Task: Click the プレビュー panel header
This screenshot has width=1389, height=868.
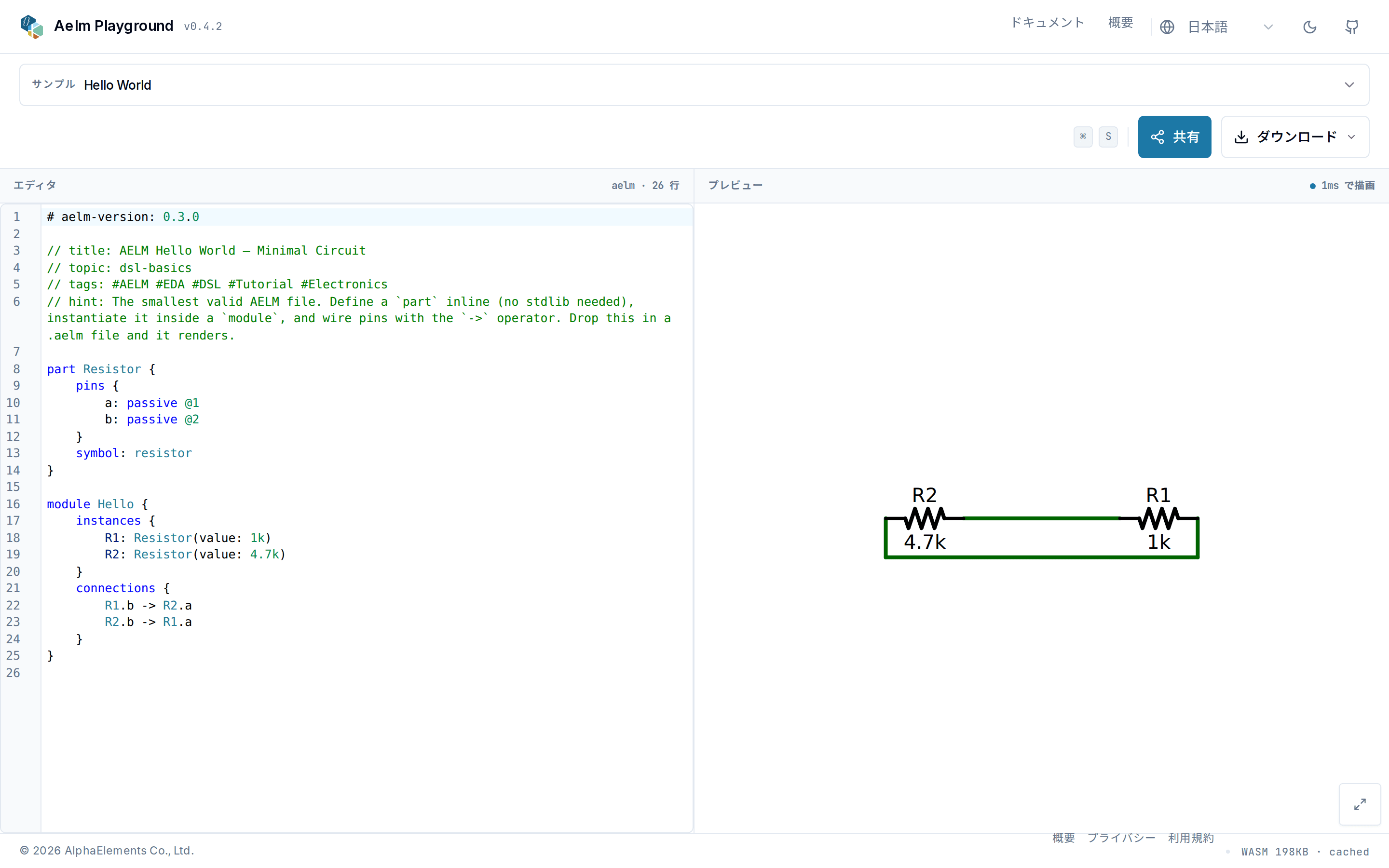Action: [x=735, y=186]
